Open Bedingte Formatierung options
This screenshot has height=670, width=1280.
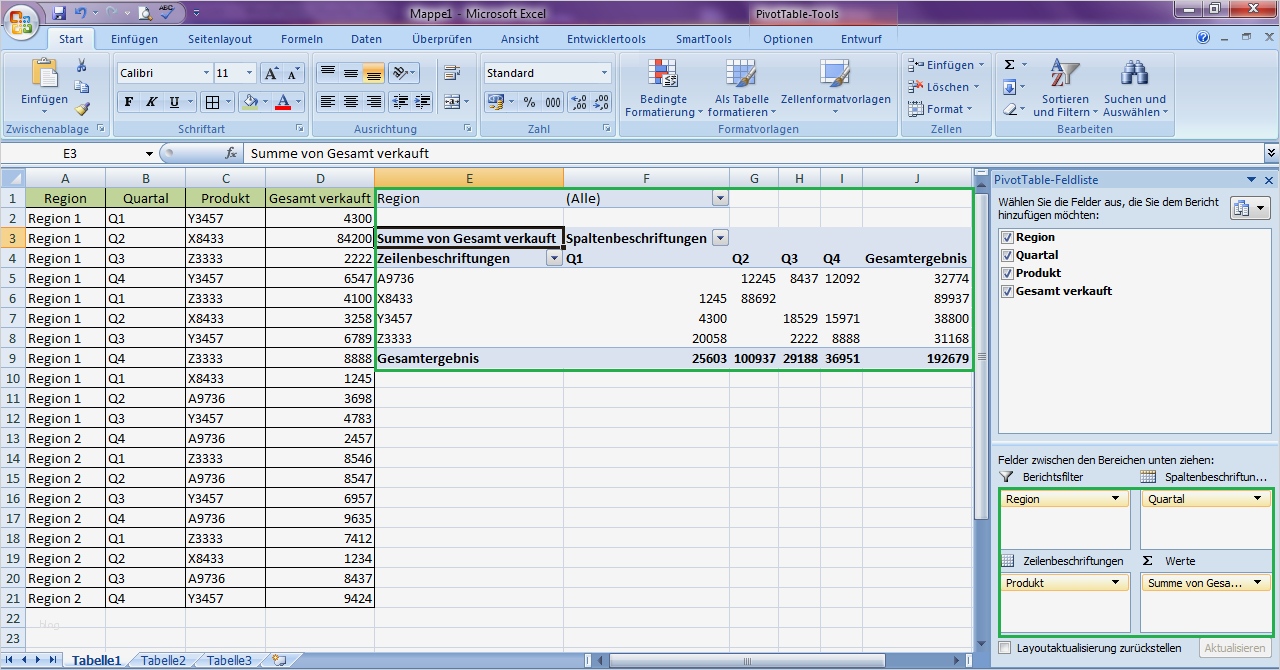662,88
